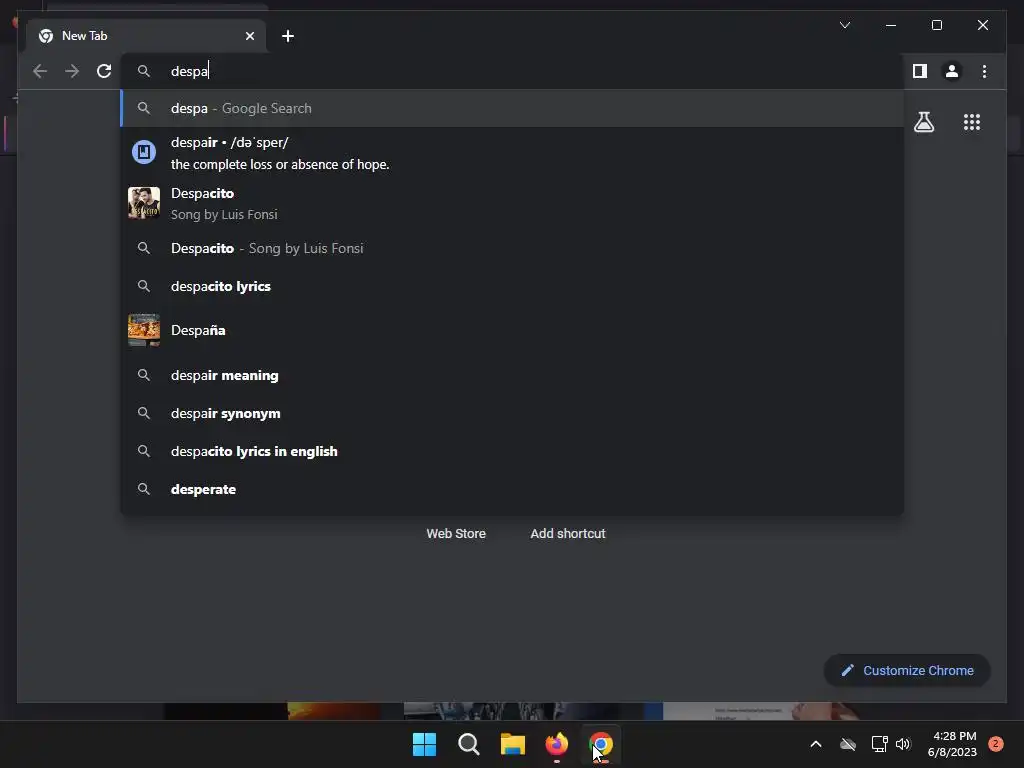Open a new tab with the plus button
This screenshot has height=768, width=1024.
point(287,36)
